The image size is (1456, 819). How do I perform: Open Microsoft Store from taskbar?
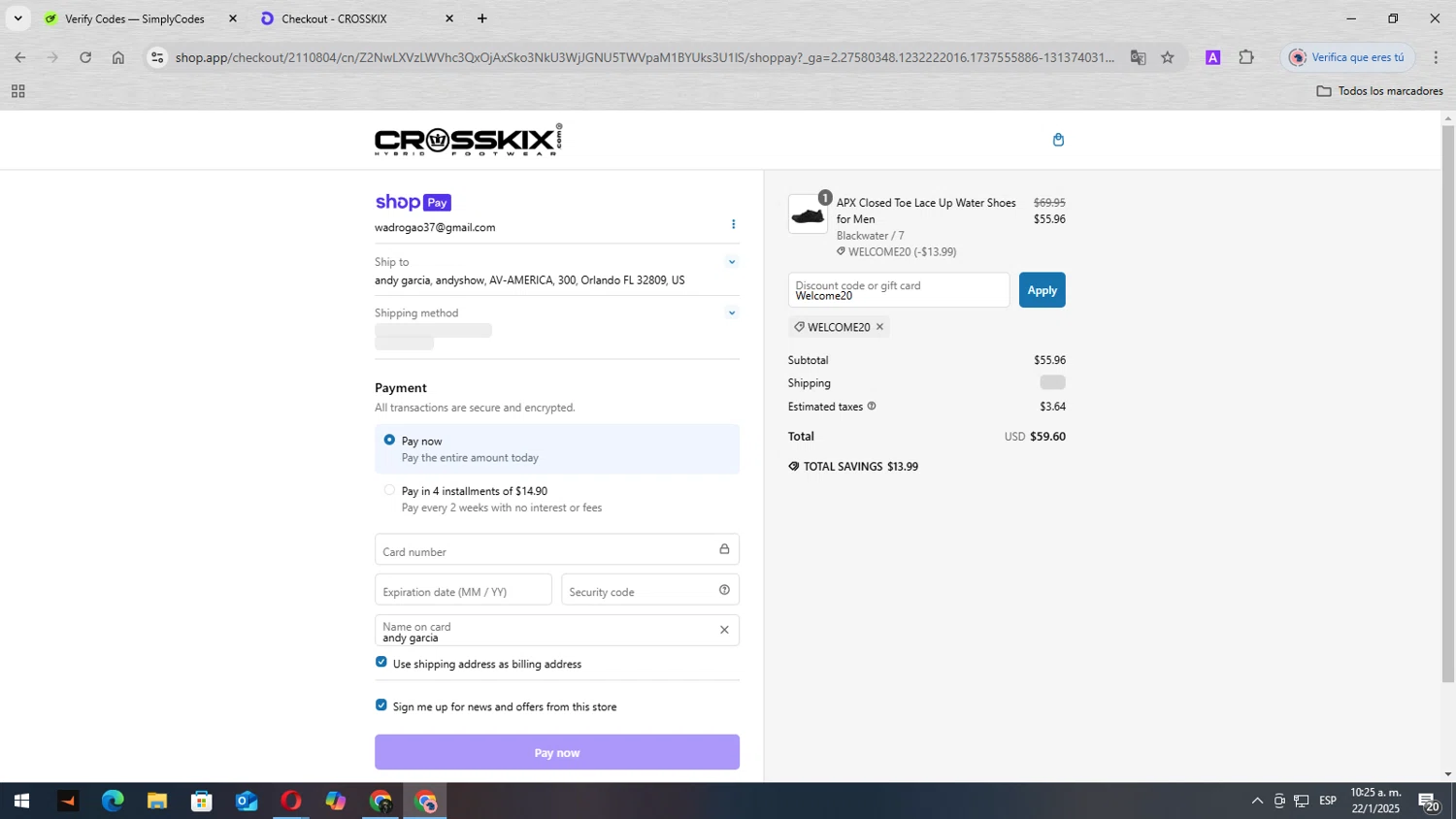pos(202,802)
